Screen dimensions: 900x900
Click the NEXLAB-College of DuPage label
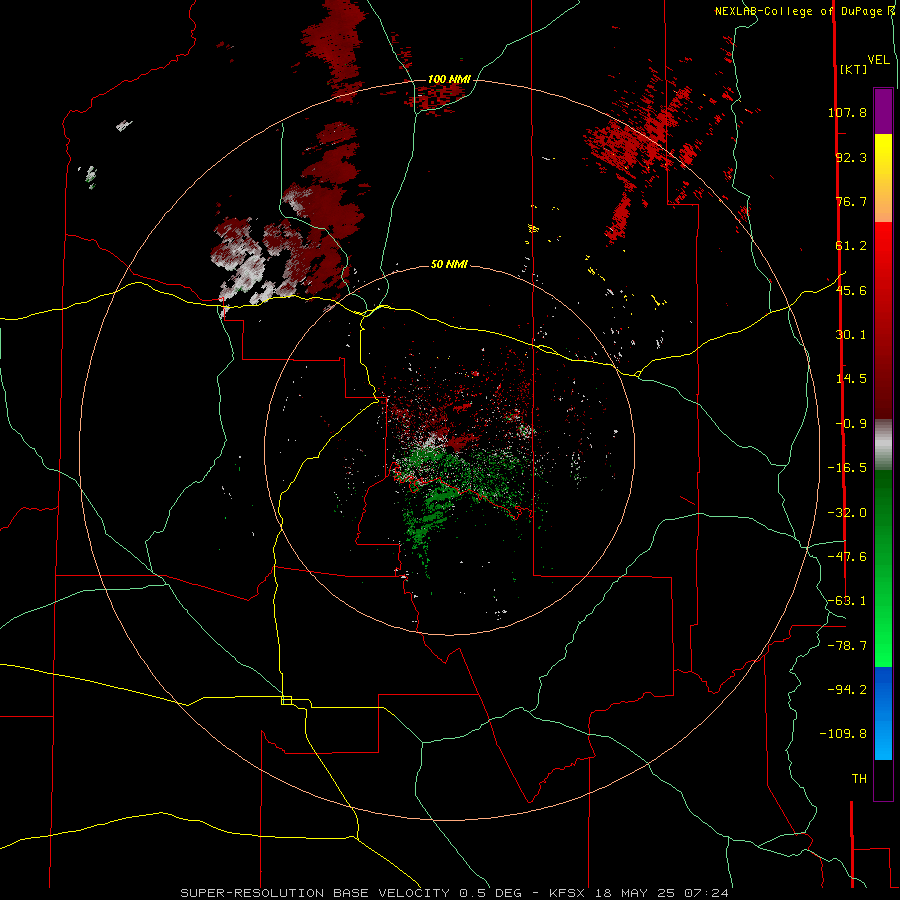804,11
